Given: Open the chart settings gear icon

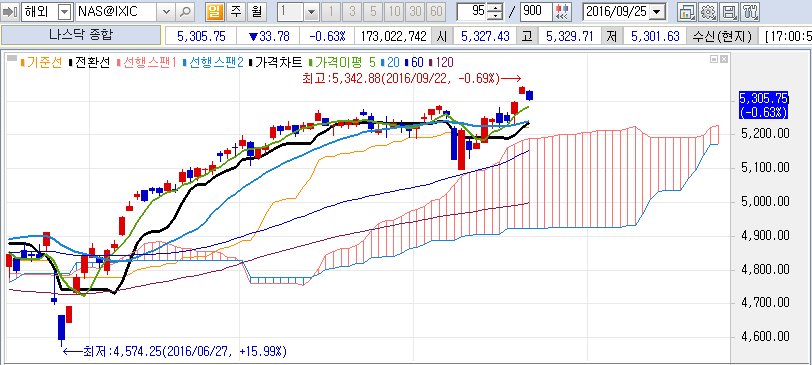Looking at the screenshot, I should [x=707, y=11].
